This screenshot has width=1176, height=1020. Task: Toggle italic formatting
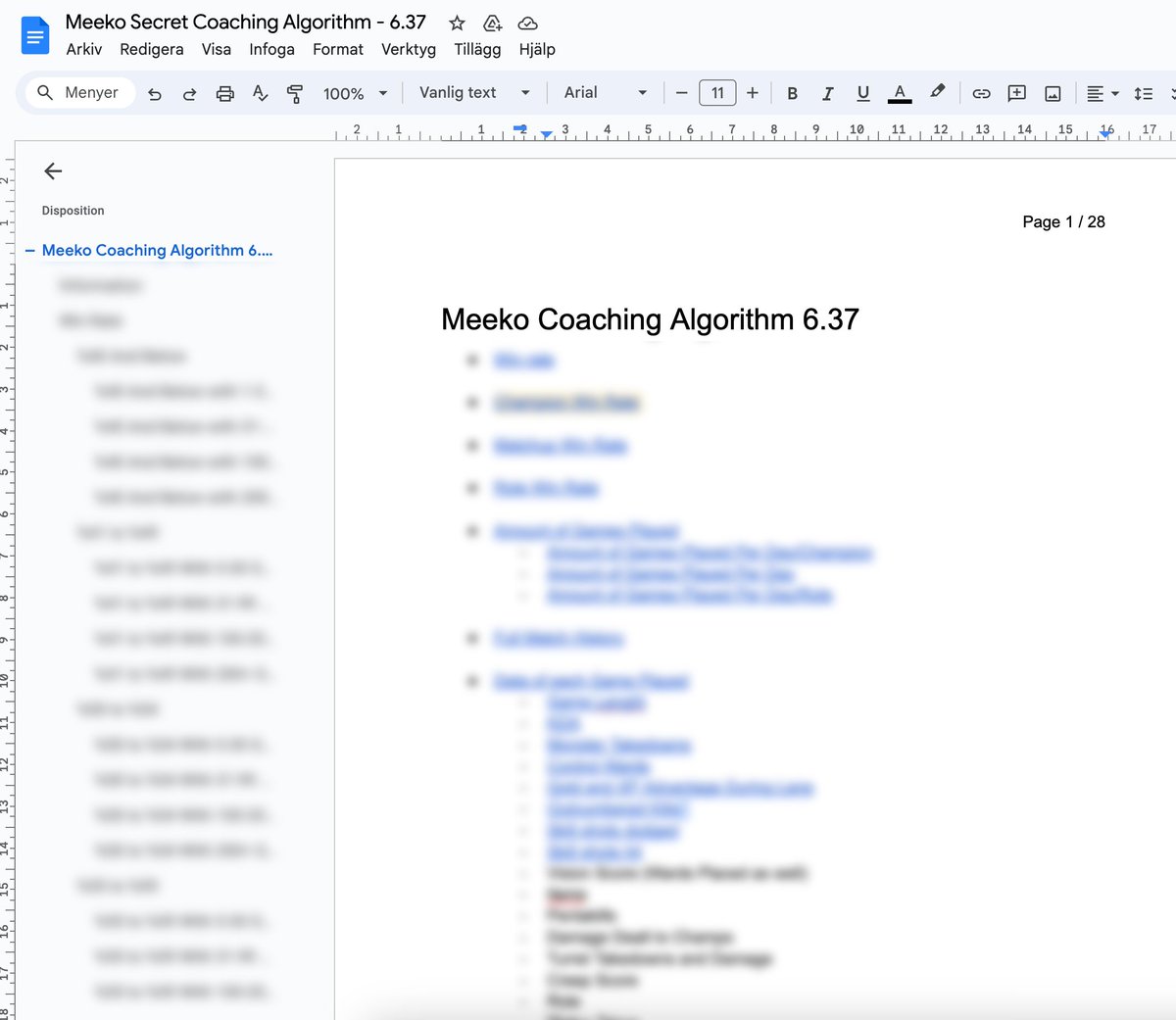point(828,94)
